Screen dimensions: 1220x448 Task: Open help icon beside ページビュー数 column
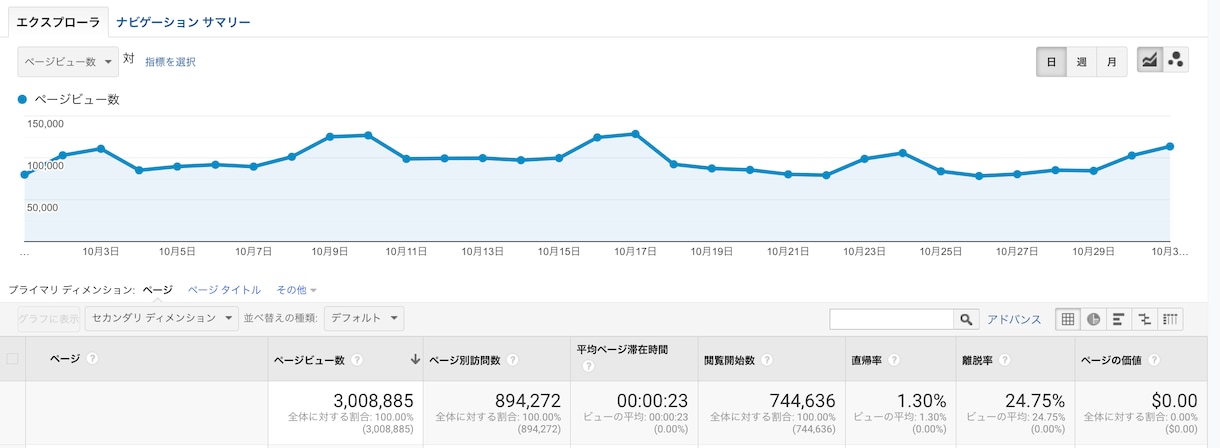click(x=357, y=360)
